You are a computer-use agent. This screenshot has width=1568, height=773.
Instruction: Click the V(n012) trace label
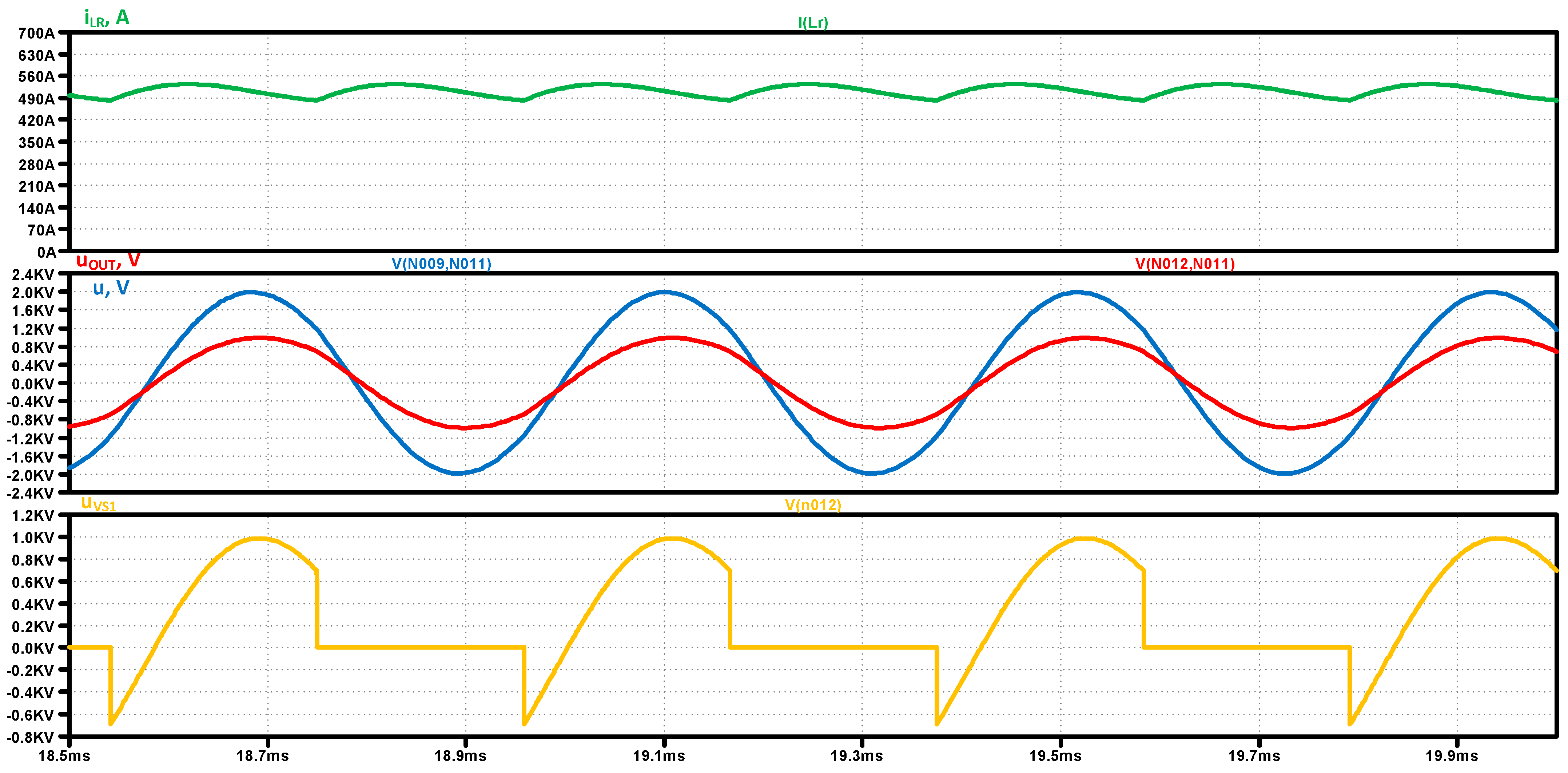813,505
